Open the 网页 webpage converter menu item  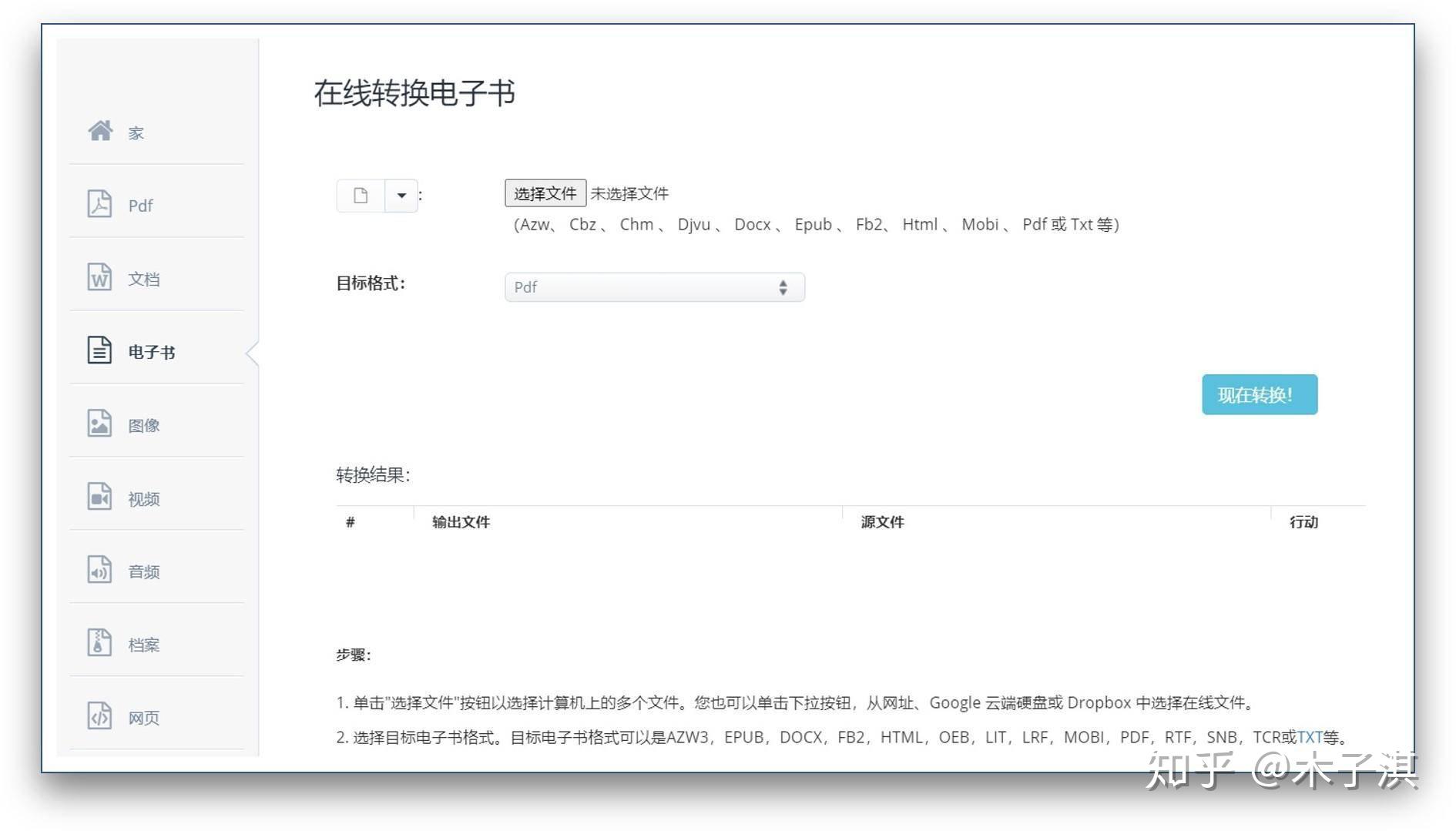pyautogui.click(x=156, y=717)
